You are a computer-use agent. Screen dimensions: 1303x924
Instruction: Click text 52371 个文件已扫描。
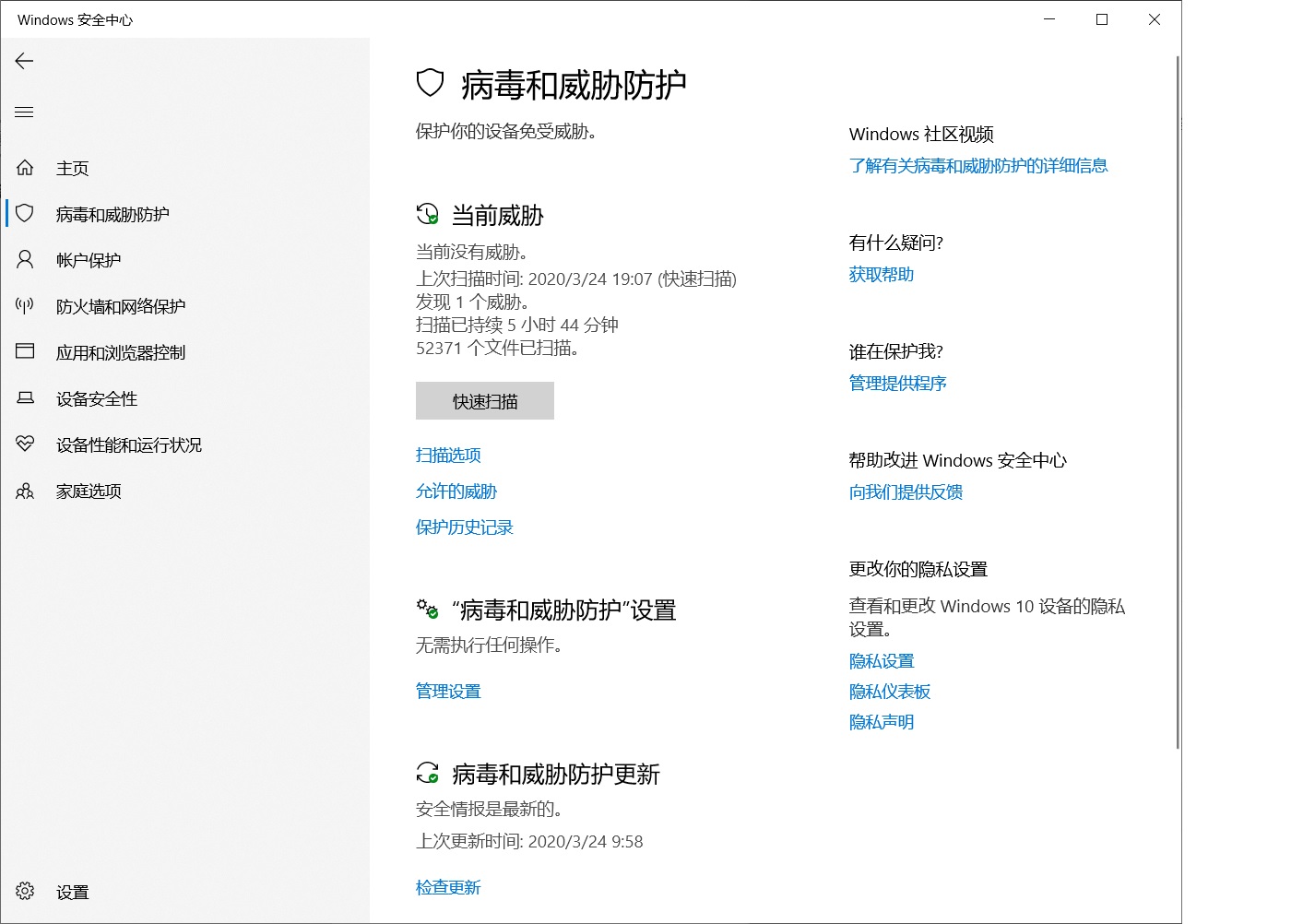coord(497,348)
